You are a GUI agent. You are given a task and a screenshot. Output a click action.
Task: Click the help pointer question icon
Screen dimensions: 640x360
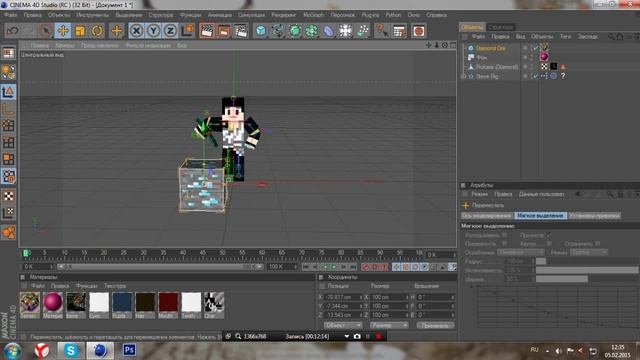pos(382,31)
